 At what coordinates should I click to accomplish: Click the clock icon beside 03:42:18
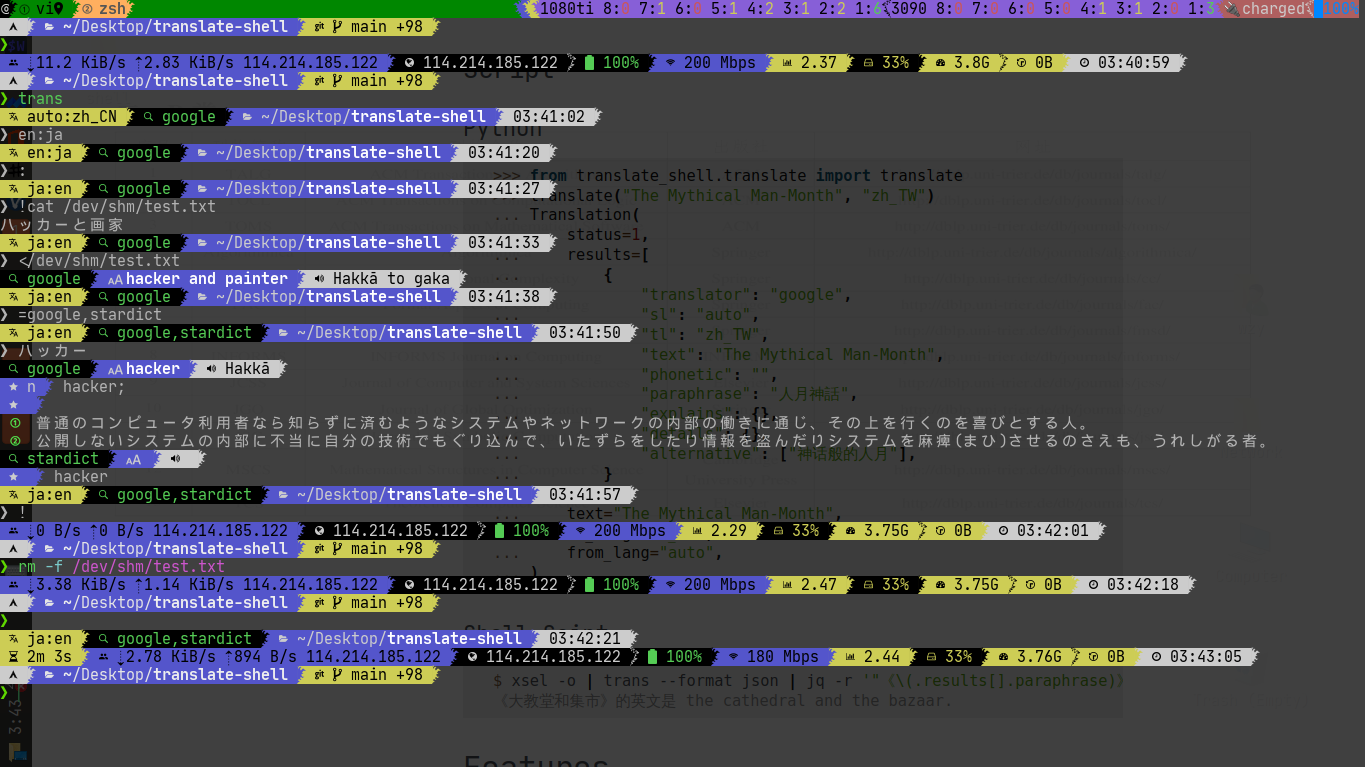tap(1094, 584)
